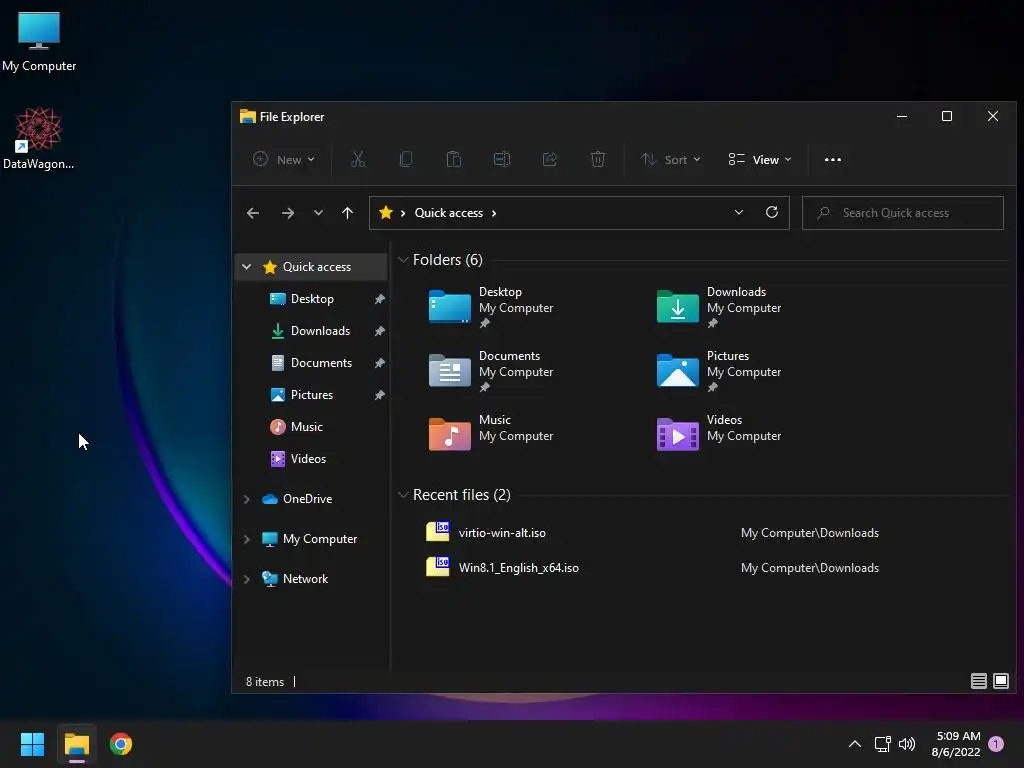Click the Quick access breadcrumb in address bar
The width and height of the screenshot is (1024, 768).
(x=449, y=213)
